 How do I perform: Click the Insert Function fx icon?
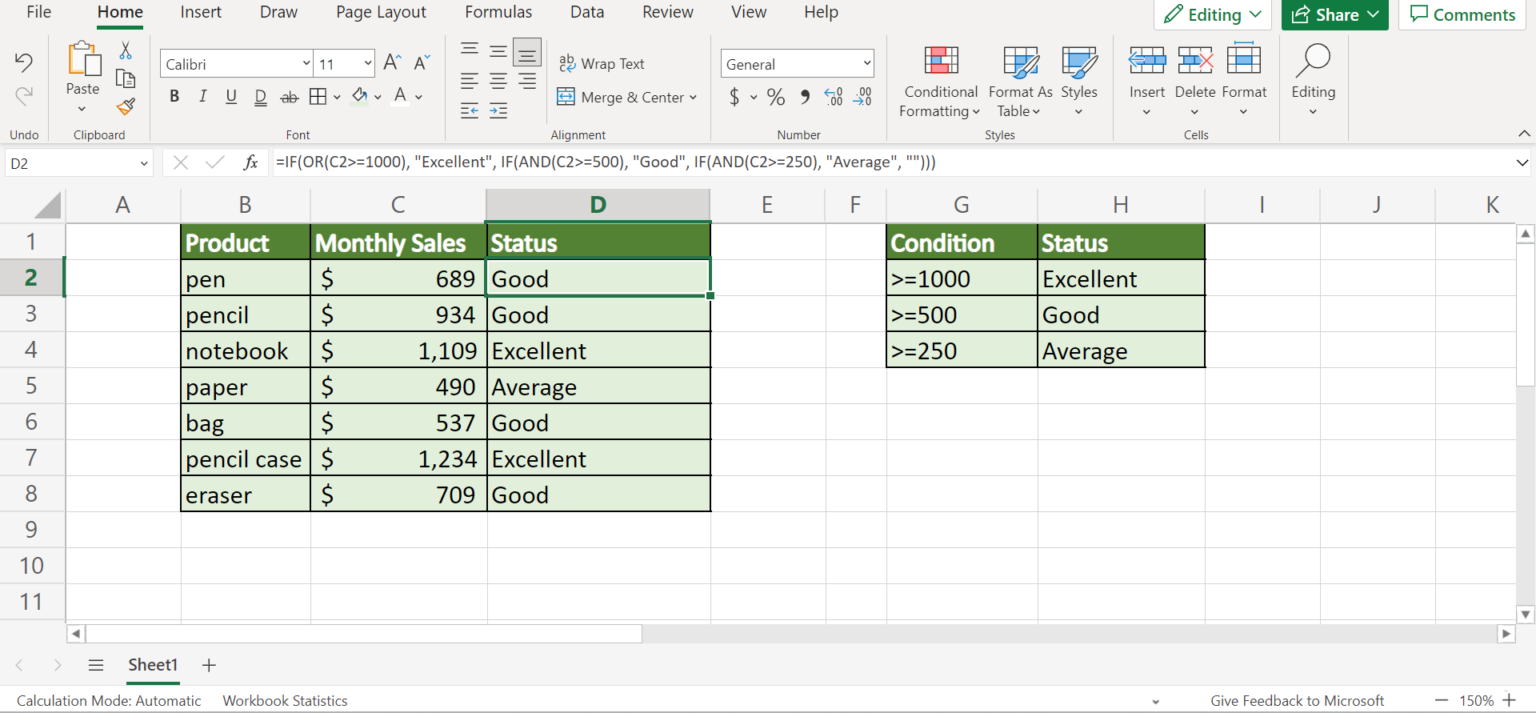point(251,162)
